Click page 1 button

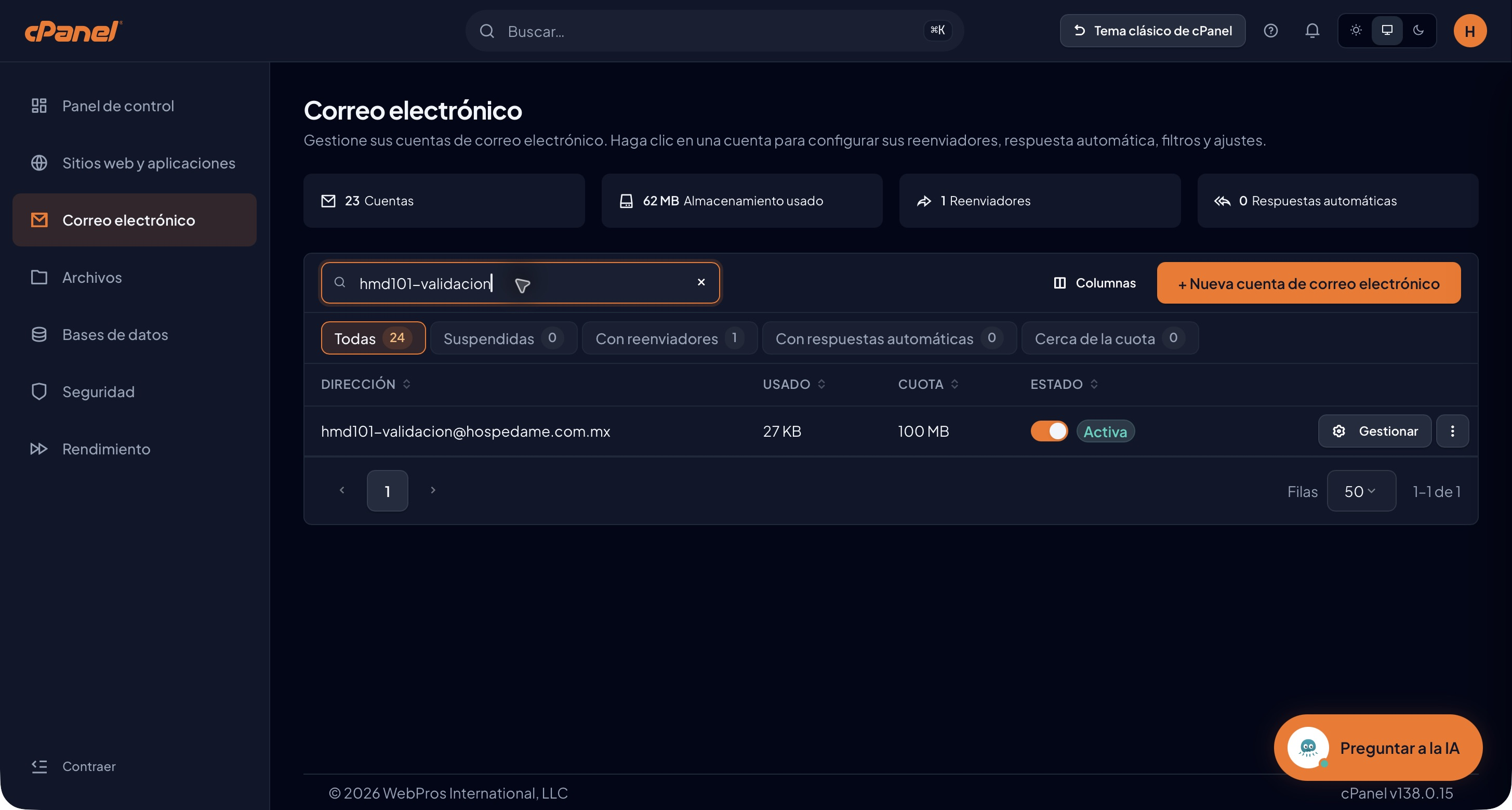(x=388, y=491)
